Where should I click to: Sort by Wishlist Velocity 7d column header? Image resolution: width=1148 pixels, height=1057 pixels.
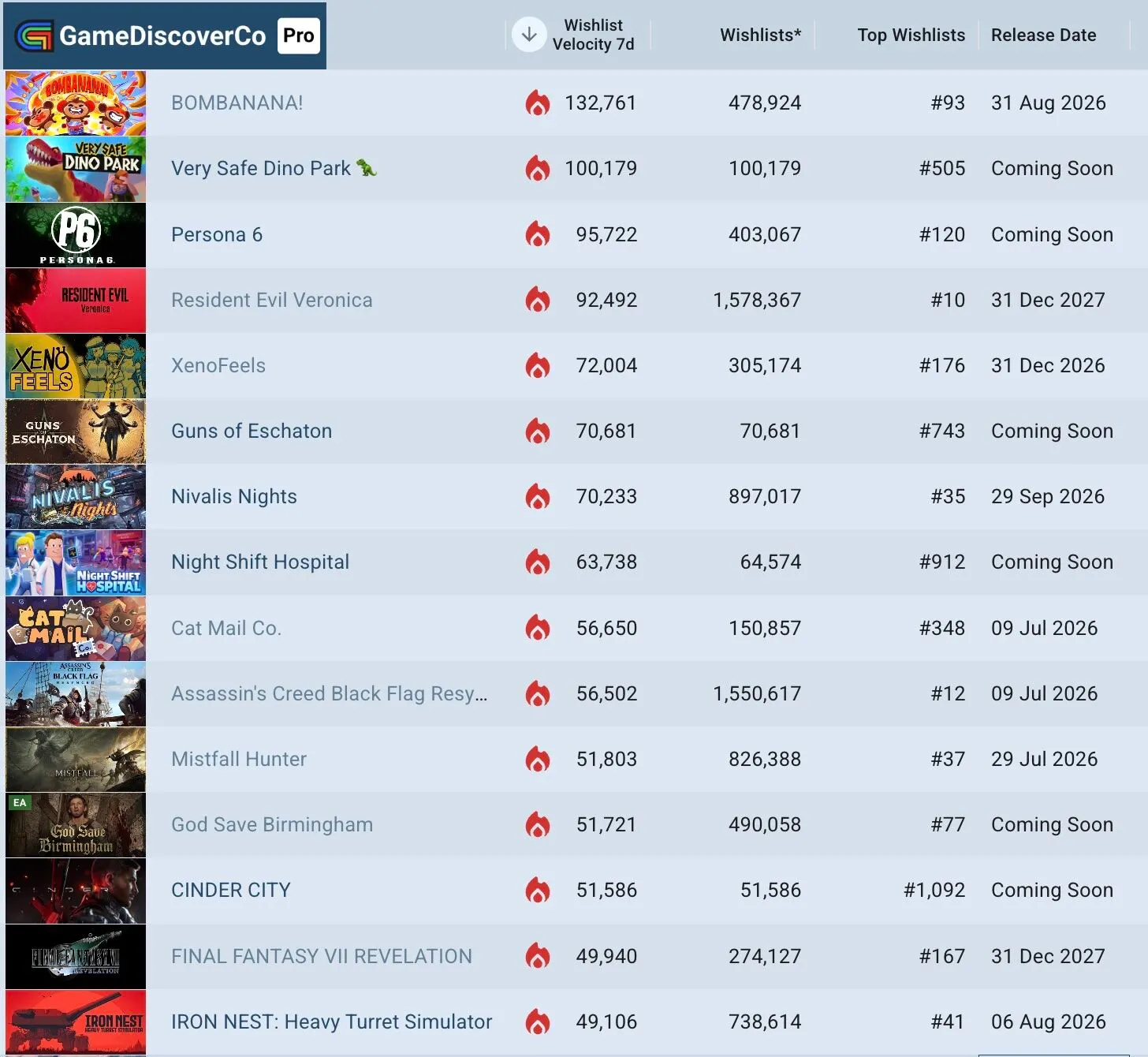point(593,35)
